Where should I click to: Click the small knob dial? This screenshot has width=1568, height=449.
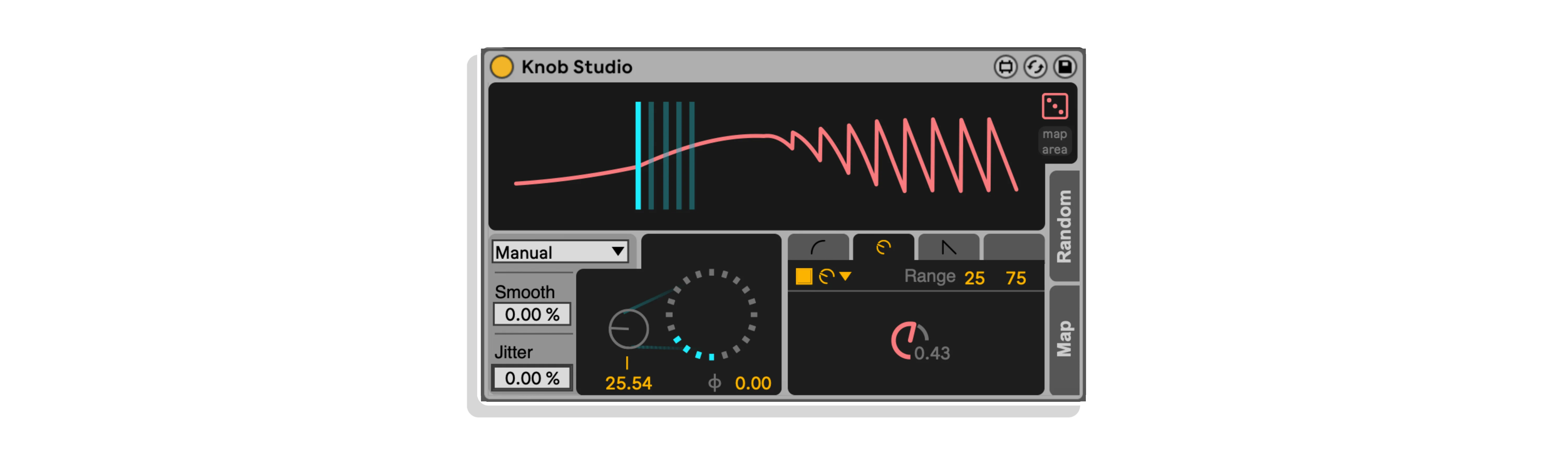(x=628, y=329)
